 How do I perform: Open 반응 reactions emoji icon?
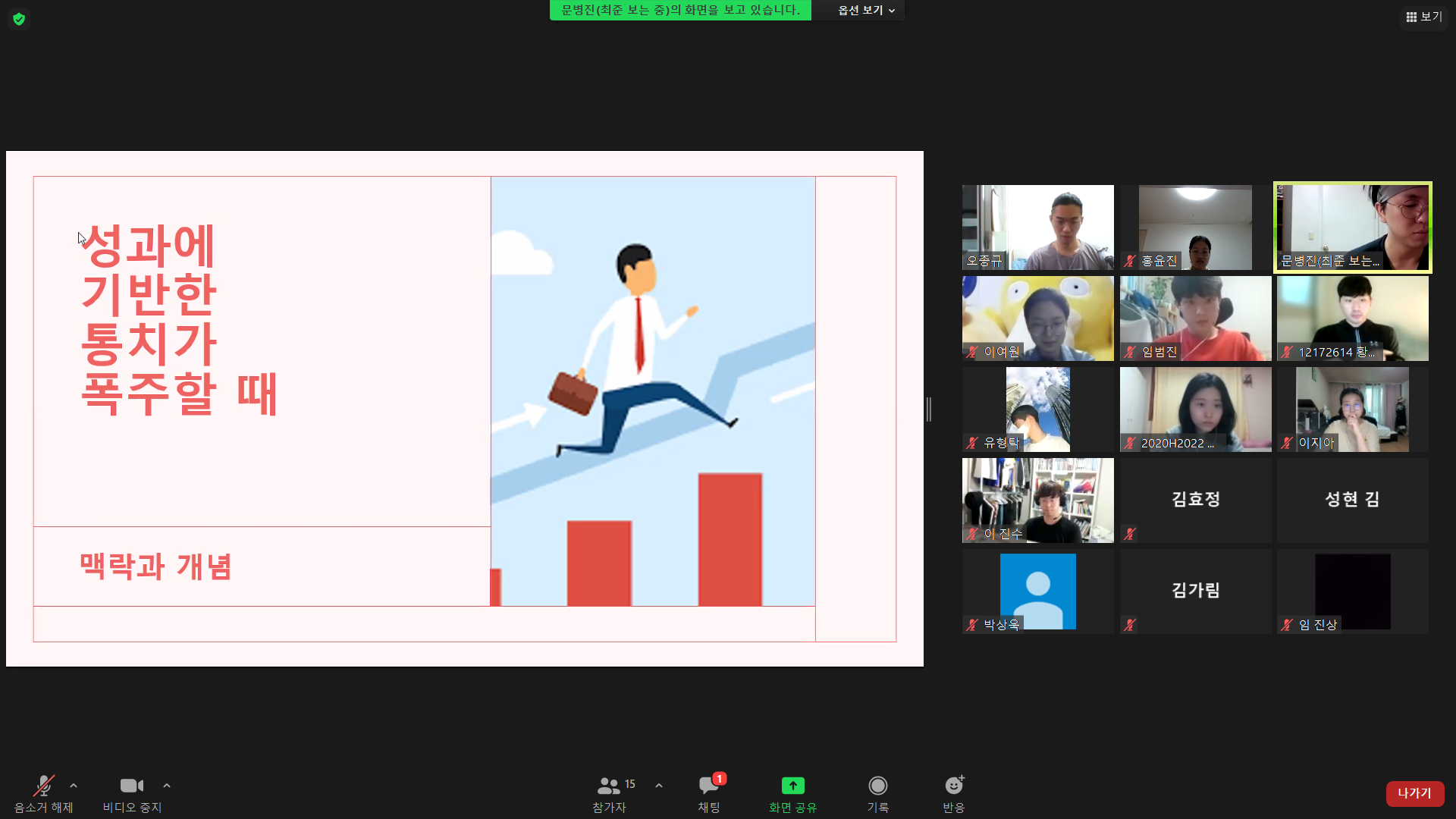coord(953,786)
